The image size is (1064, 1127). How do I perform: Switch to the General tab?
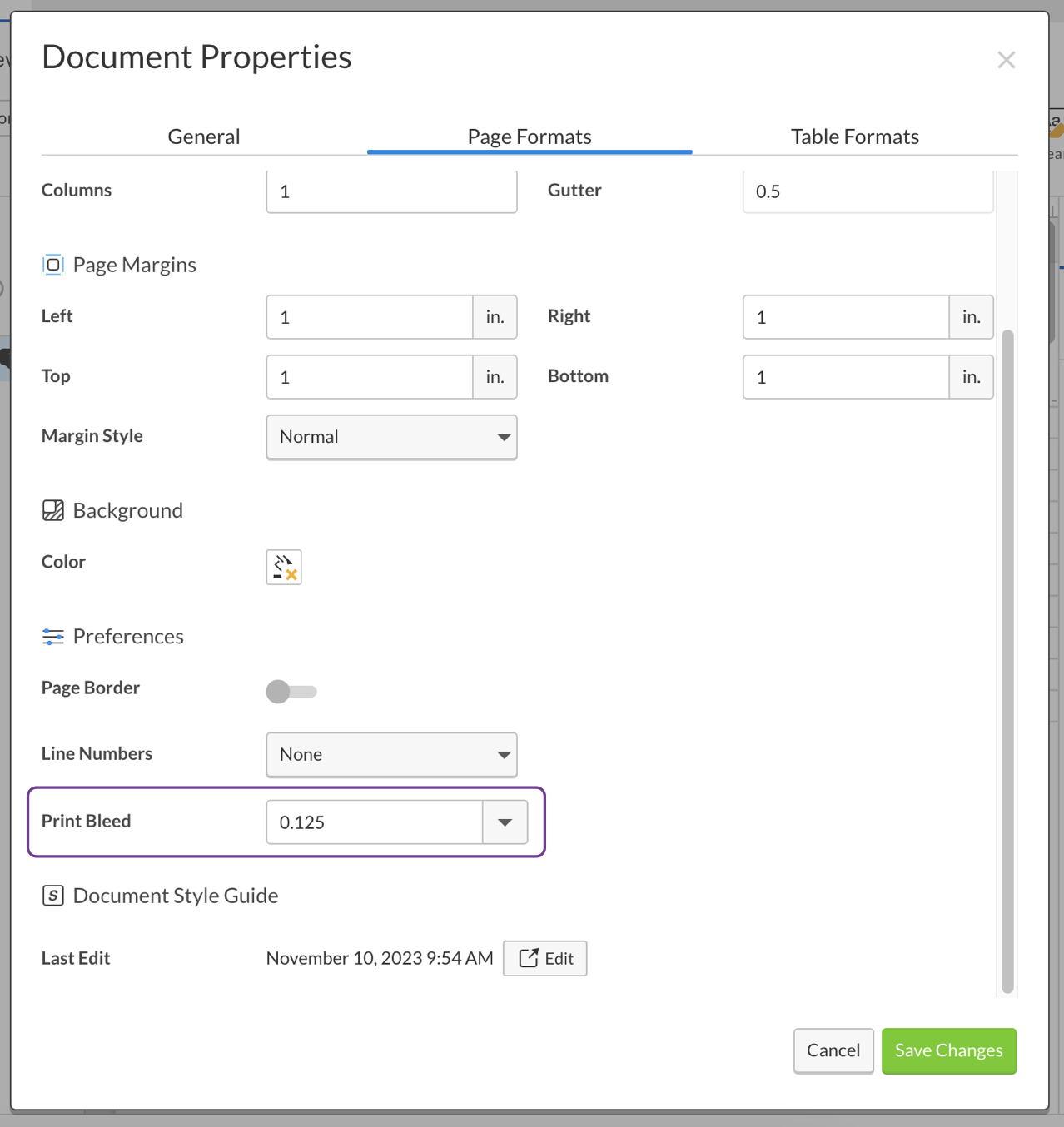point(203,136)
